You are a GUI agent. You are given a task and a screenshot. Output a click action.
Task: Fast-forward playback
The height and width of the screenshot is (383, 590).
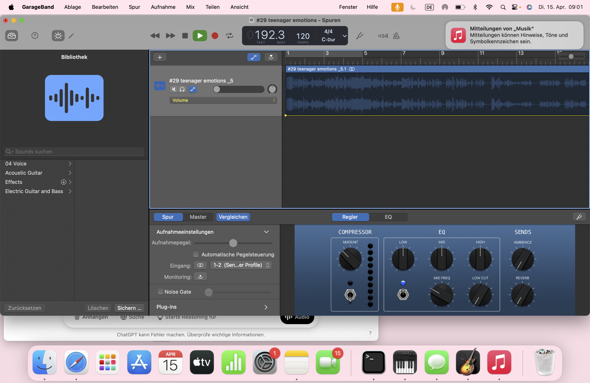(170, 36)
